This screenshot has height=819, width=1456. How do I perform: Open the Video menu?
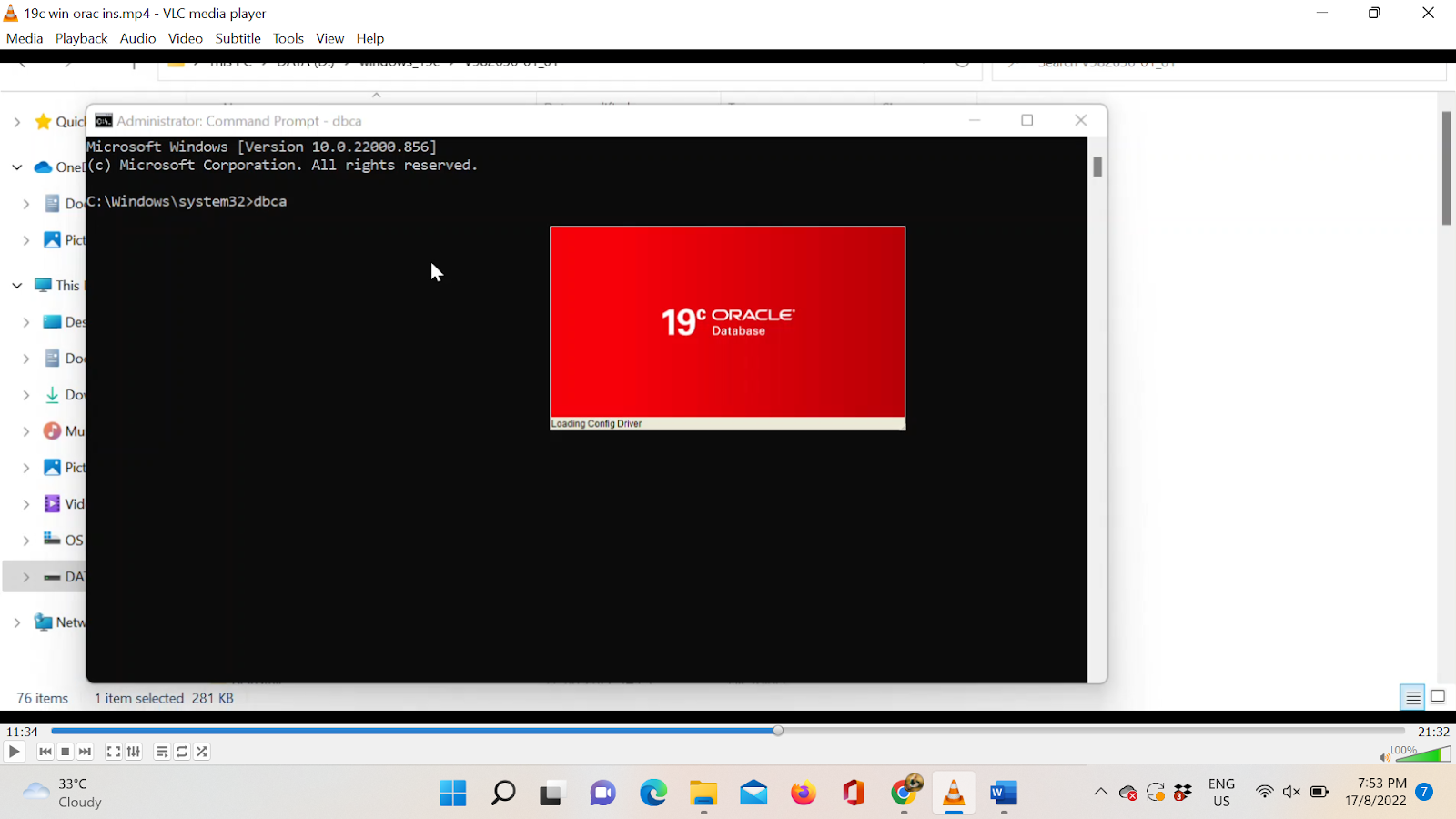[186, 38]
